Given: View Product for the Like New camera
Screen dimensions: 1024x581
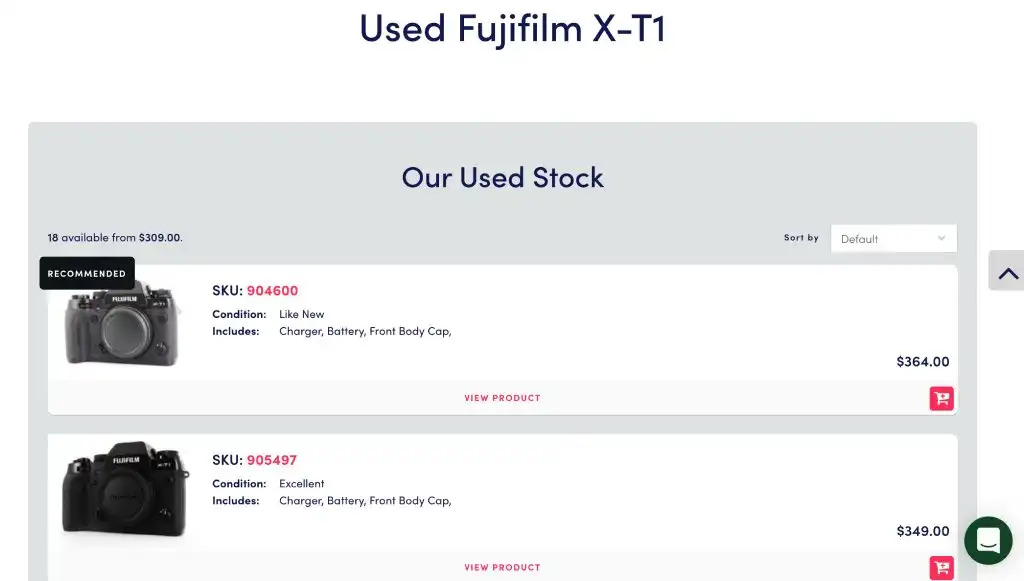Looking at the screenshot, I should click(502, 398).
